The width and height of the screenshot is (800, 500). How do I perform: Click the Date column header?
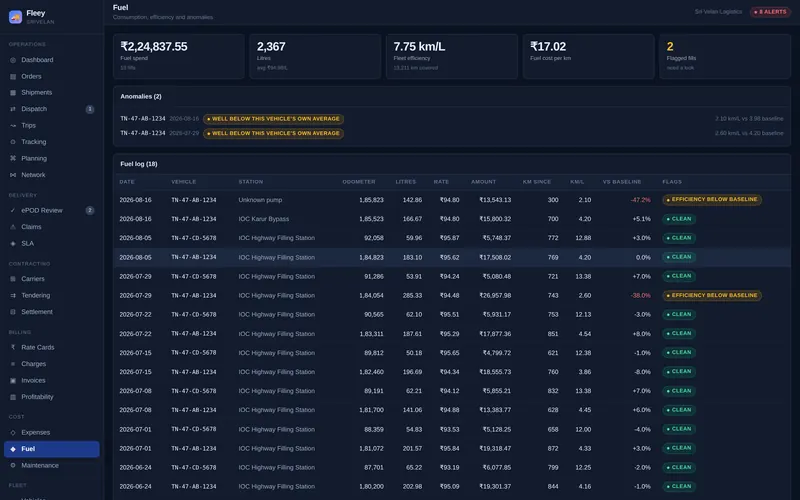coord(127,182)
